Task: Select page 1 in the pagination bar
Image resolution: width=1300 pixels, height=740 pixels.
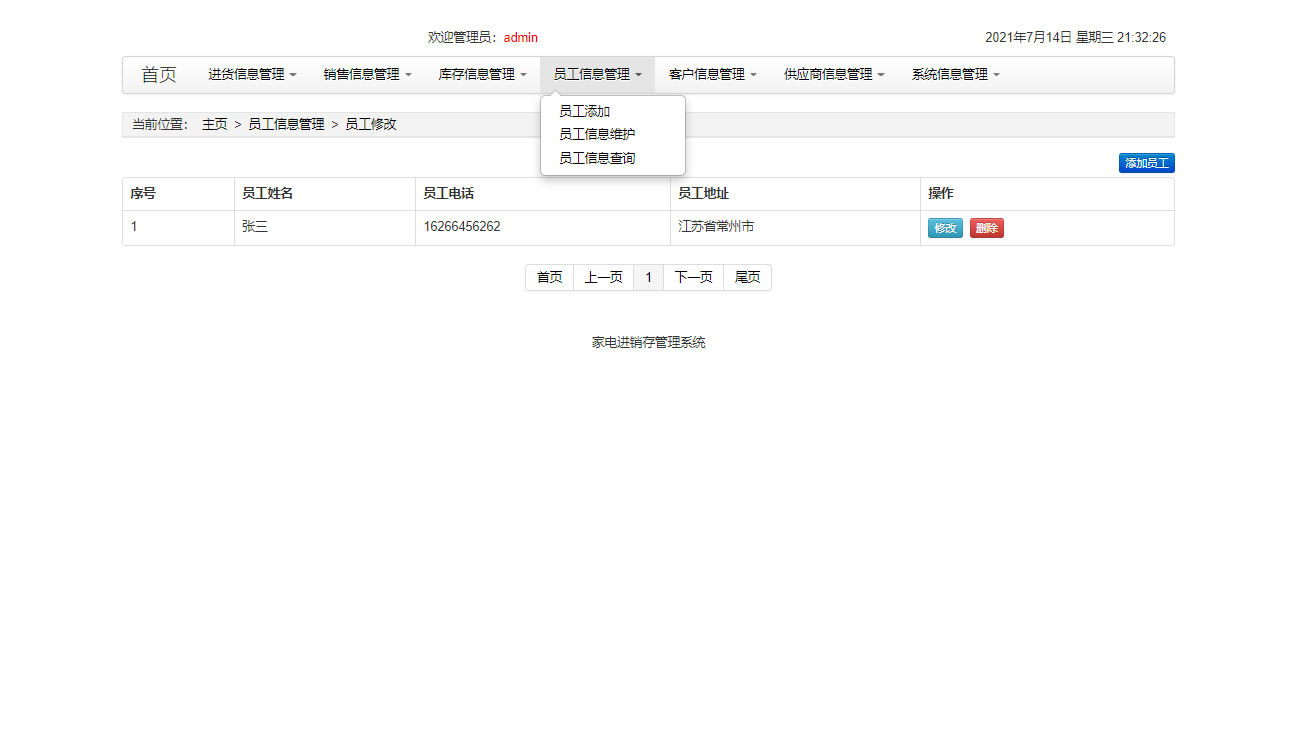Action: click(648, 277)
